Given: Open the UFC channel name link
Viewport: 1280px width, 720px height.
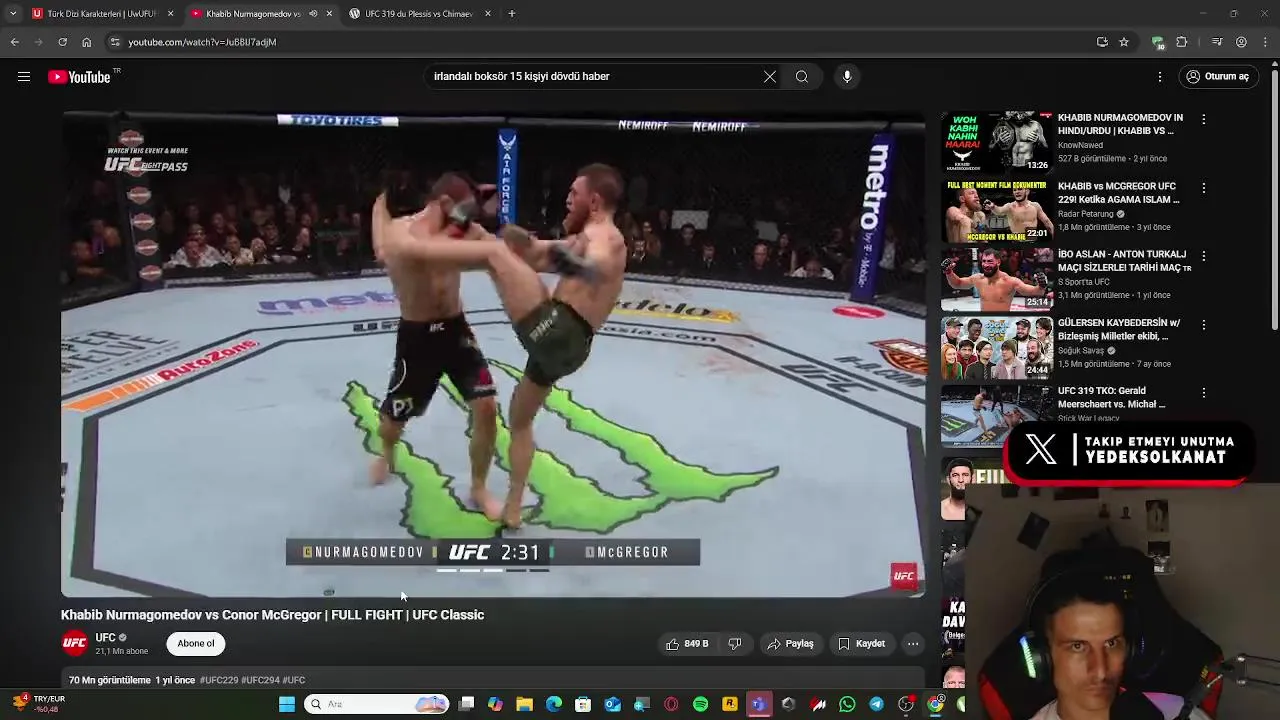Looking at the screenshot, I should click(106, 638).
